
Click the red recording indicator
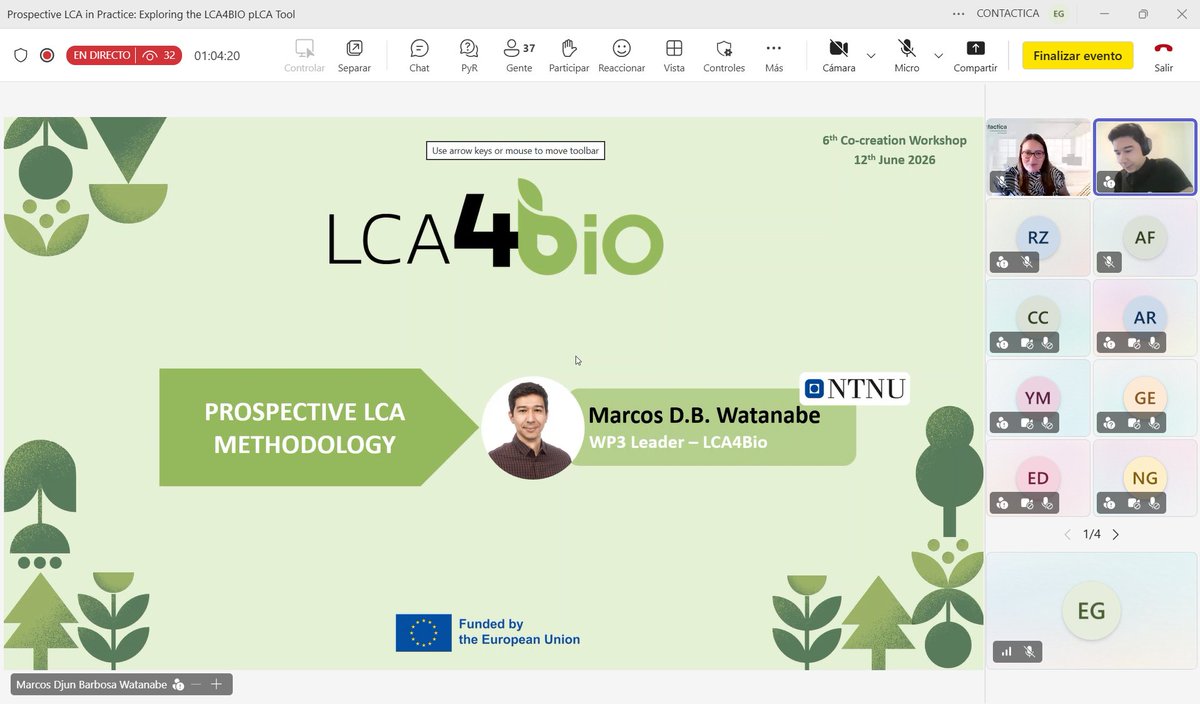[47, 56]
